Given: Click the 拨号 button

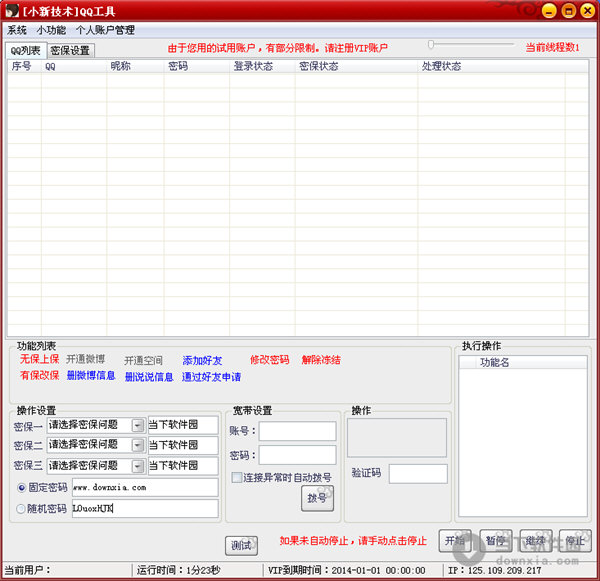Looking at the screenshot, I should (x=317, y=498).
